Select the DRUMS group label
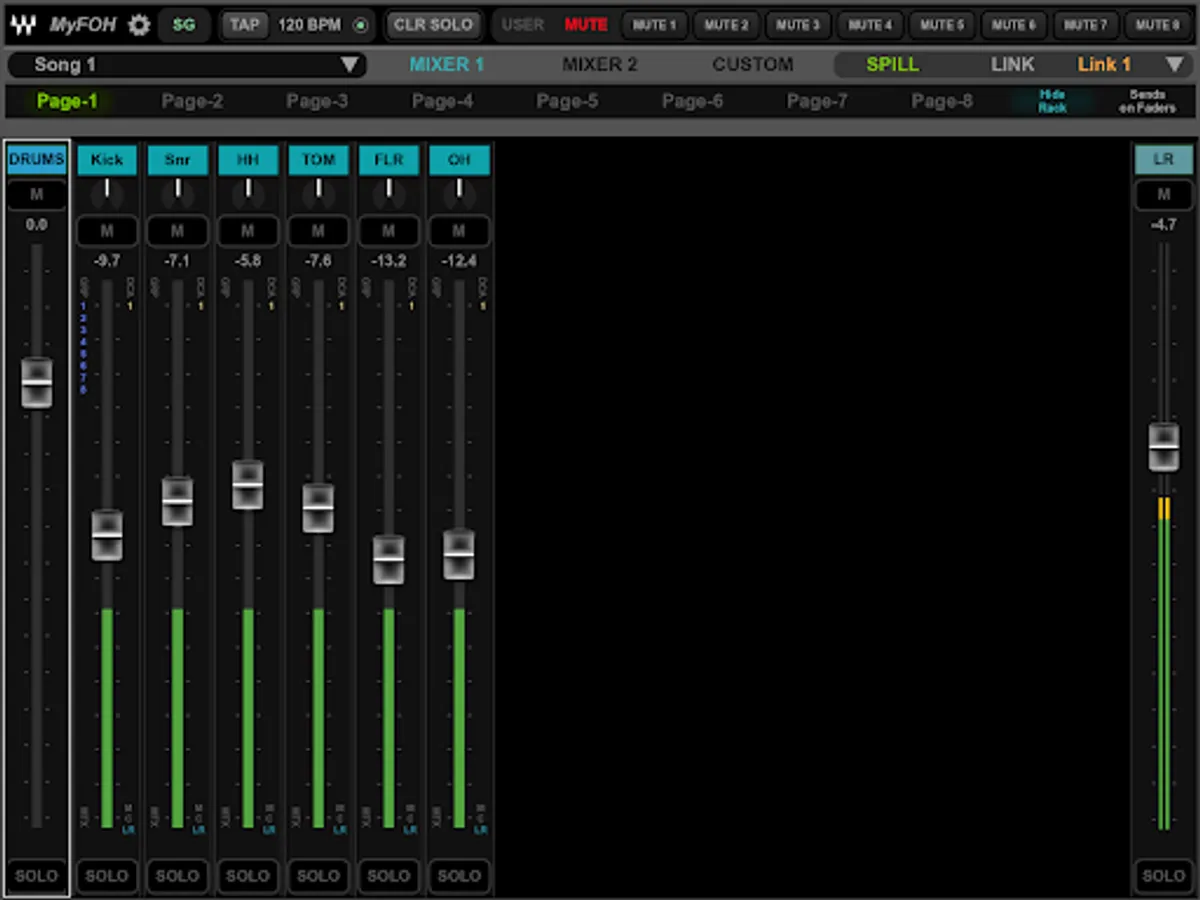 click(37, 160)
